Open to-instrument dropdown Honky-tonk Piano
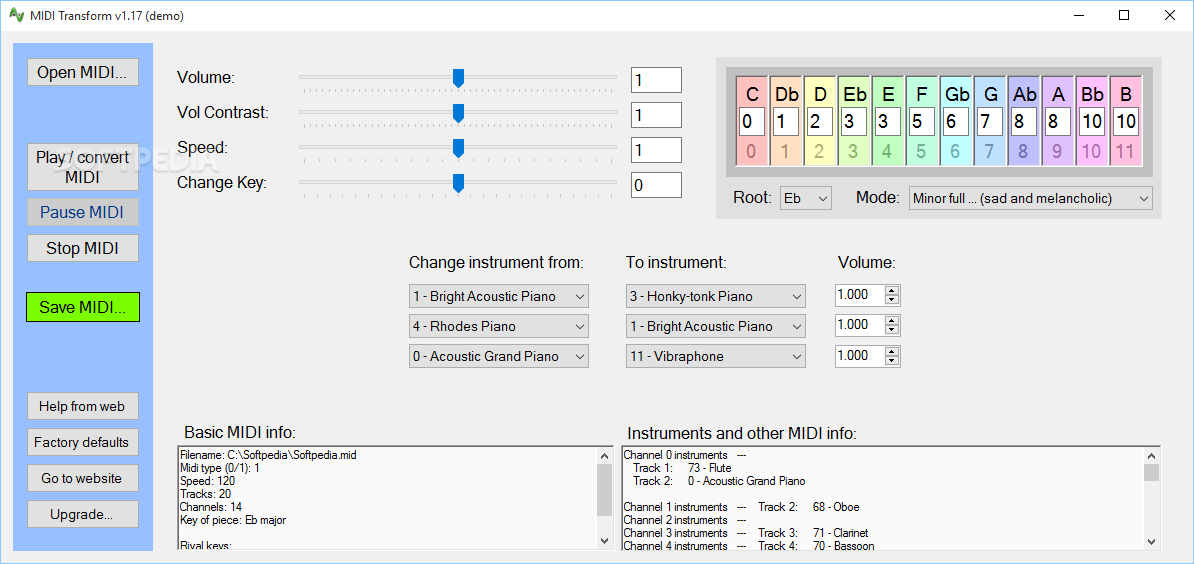The image size is (1194, 564). pos(716,296)
